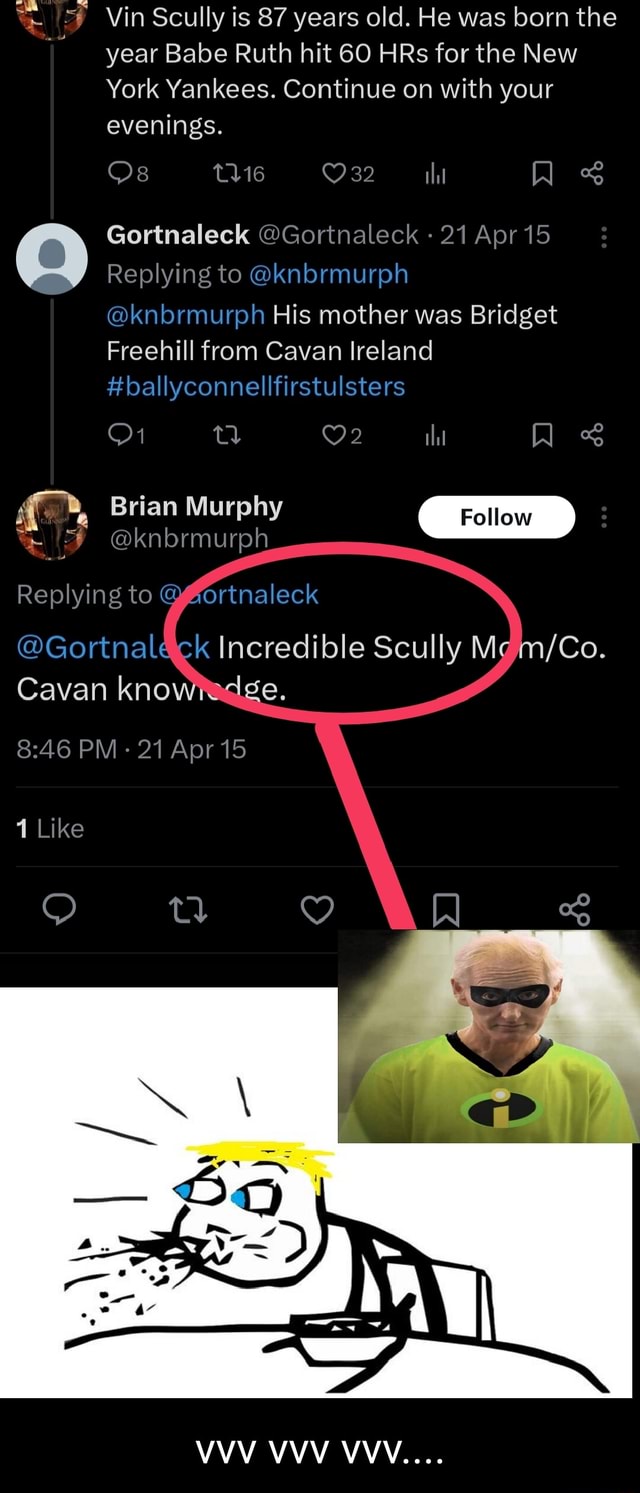Share Brian Murphy's reply tweet
Viewport: 640px width, 1493px height.
point(575,910)
